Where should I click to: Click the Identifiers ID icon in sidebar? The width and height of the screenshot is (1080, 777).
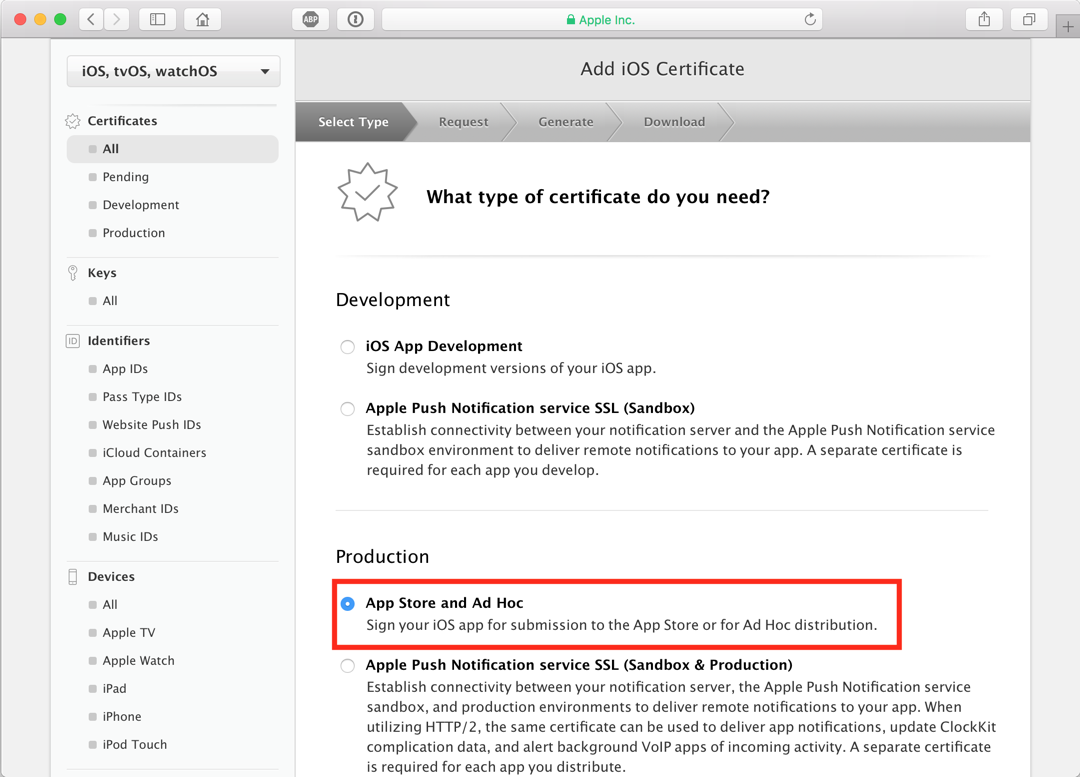[72, 341]
